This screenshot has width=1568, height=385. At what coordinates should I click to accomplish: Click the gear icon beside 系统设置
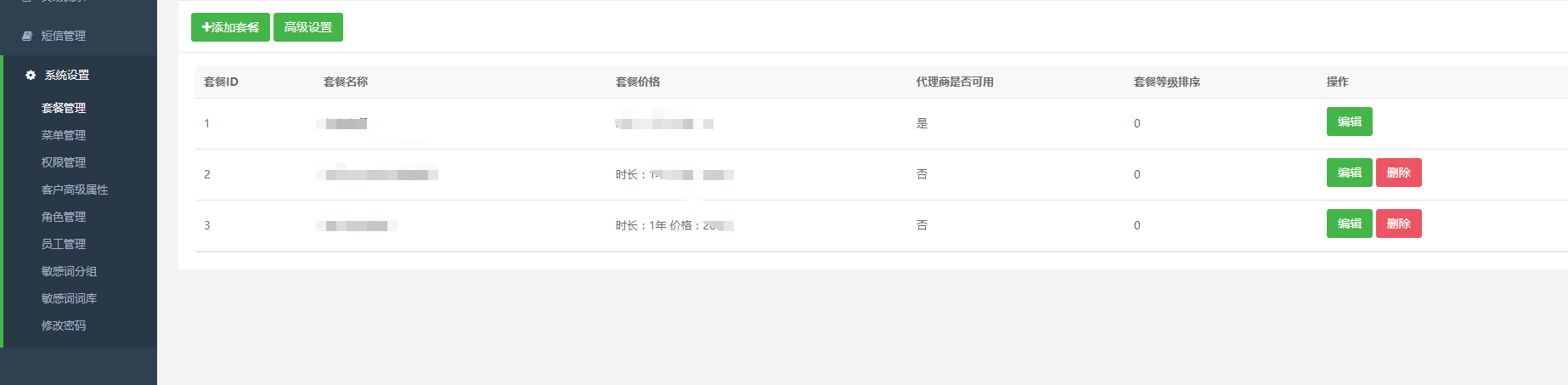click(31, 75)
